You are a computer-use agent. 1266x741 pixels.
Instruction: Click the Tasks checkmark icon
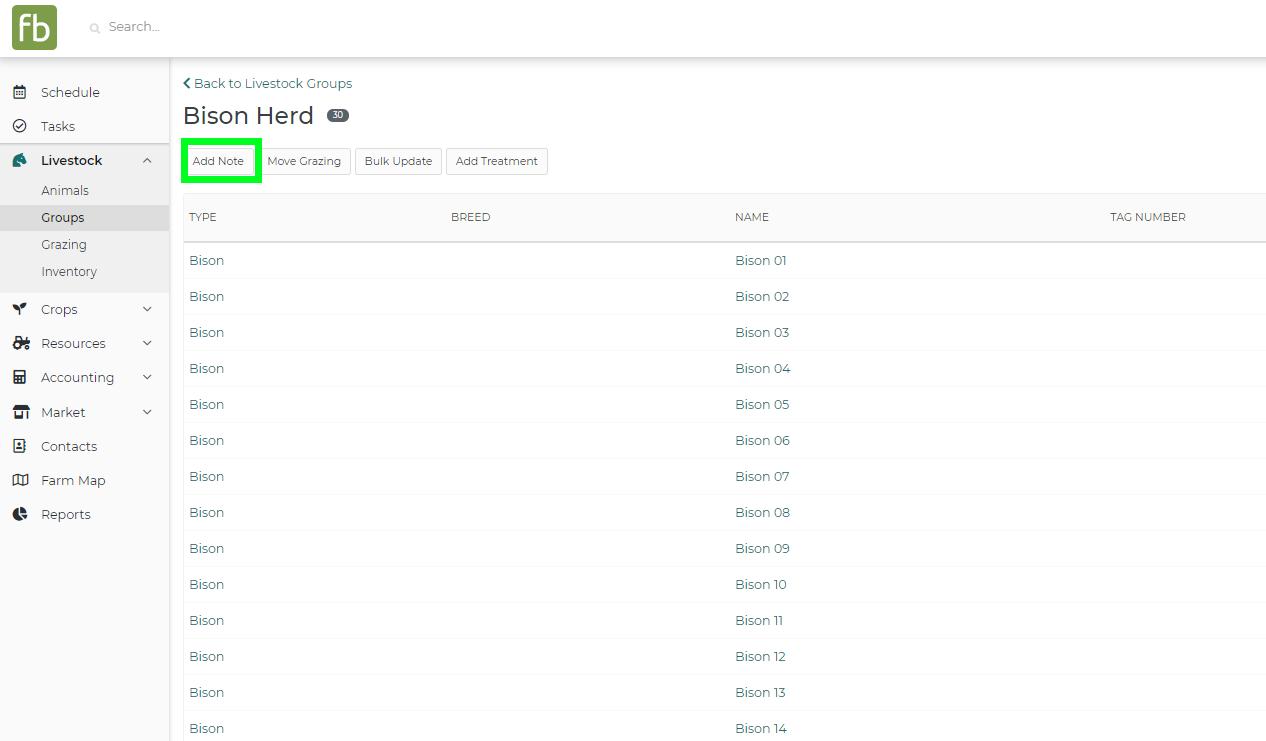[19, 126]
